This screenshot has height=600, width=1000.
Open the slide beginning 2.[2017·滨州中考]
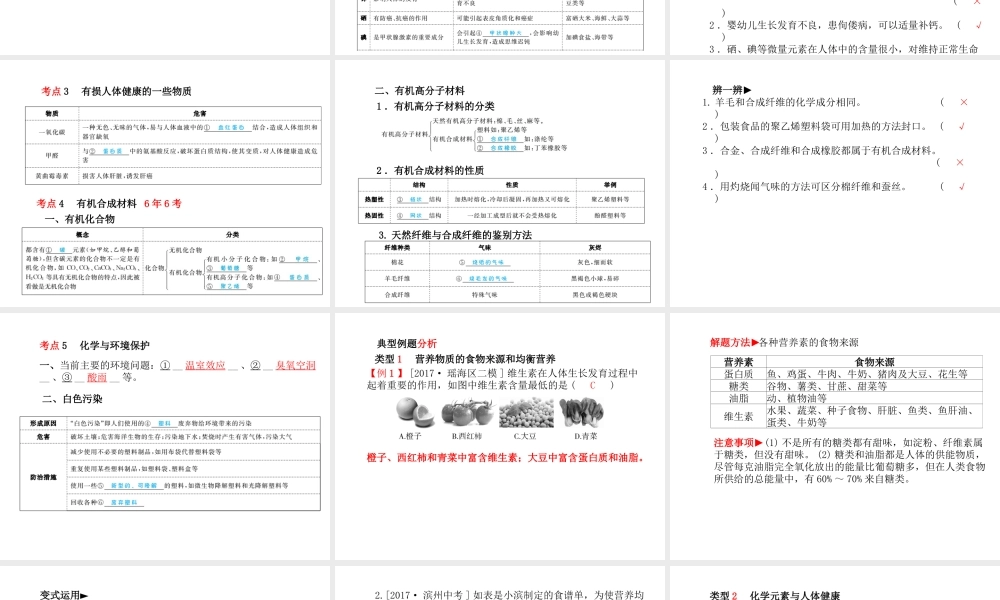500,583
